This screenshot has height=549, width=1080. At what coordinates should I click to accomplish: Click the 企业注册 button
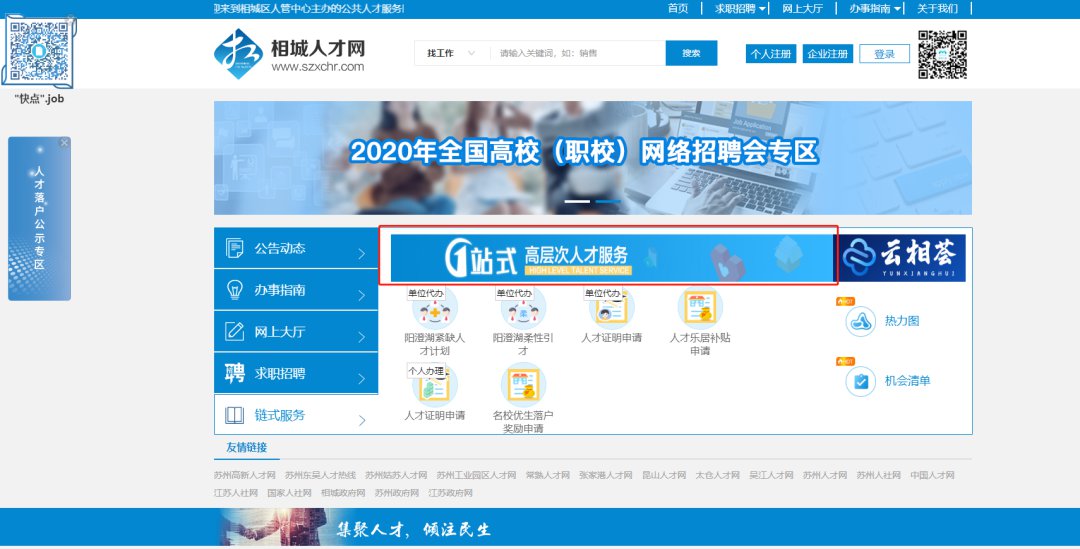[x=828, y=54]
